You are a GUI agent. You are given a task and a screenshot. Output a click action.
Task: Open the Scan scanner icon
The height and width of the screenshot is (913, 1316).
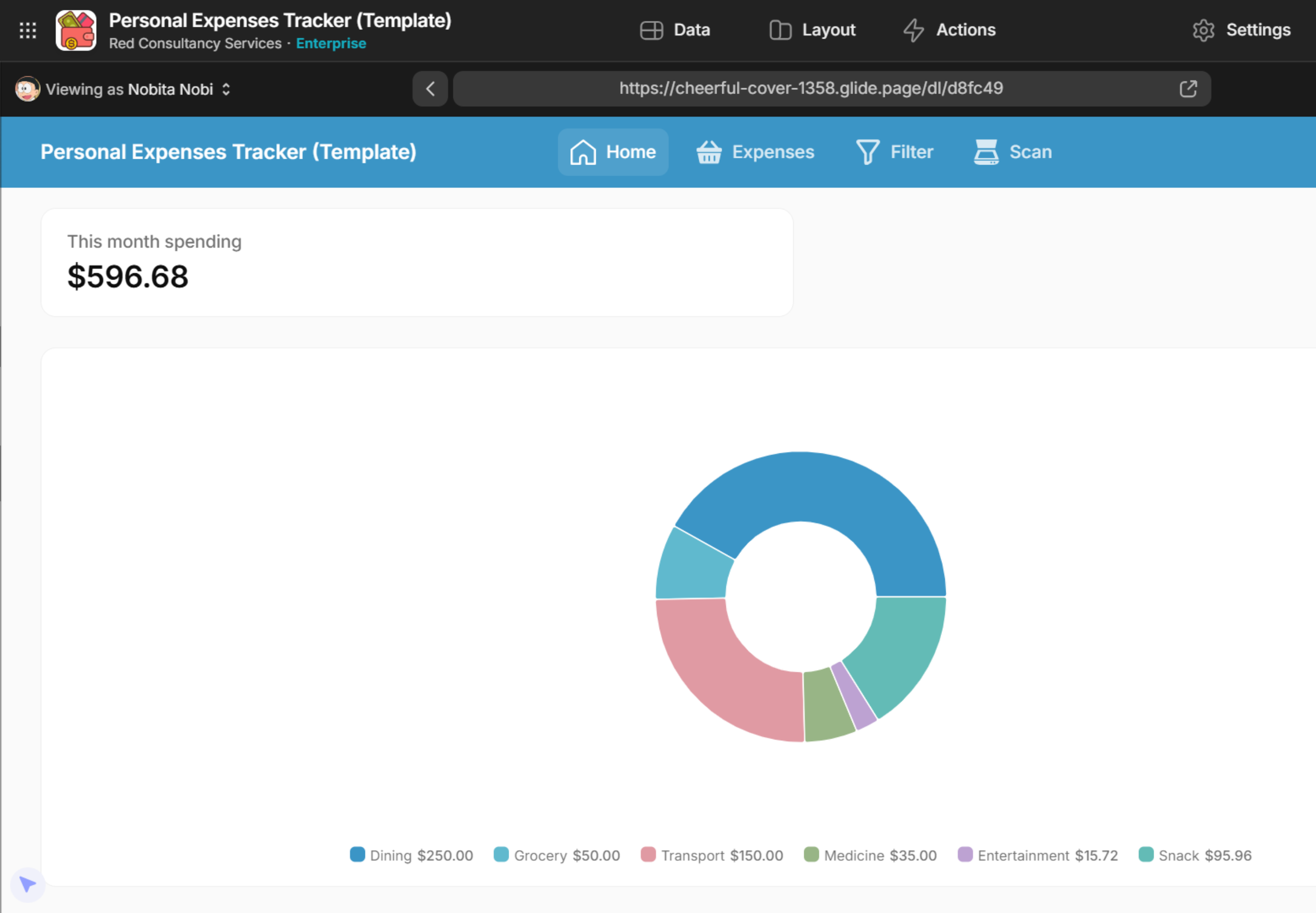click(x=986, y=152)
